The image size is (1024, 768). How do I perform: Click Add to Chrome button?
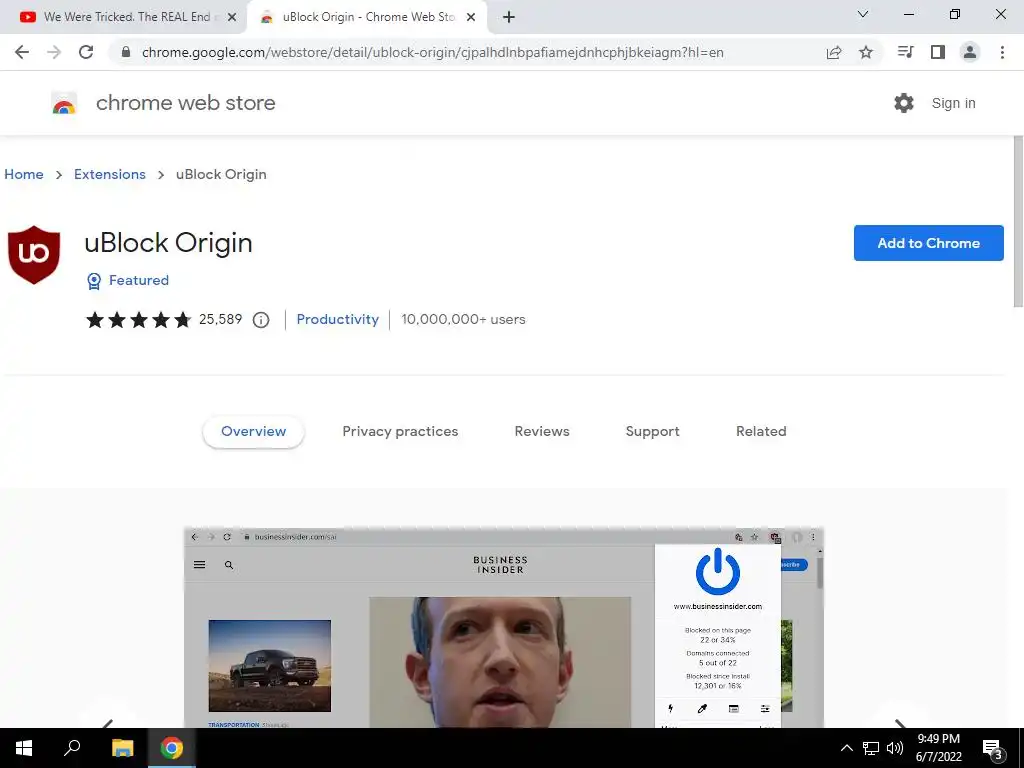[x=929, y=243]
